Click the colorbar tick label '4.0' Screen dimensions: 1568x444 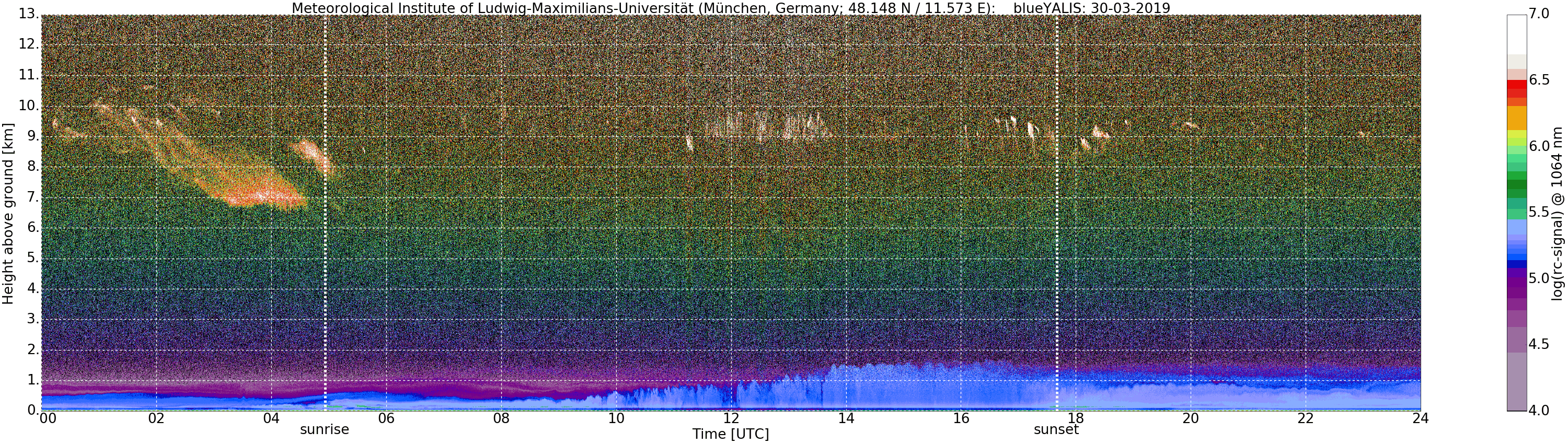tap(1538, 411)
